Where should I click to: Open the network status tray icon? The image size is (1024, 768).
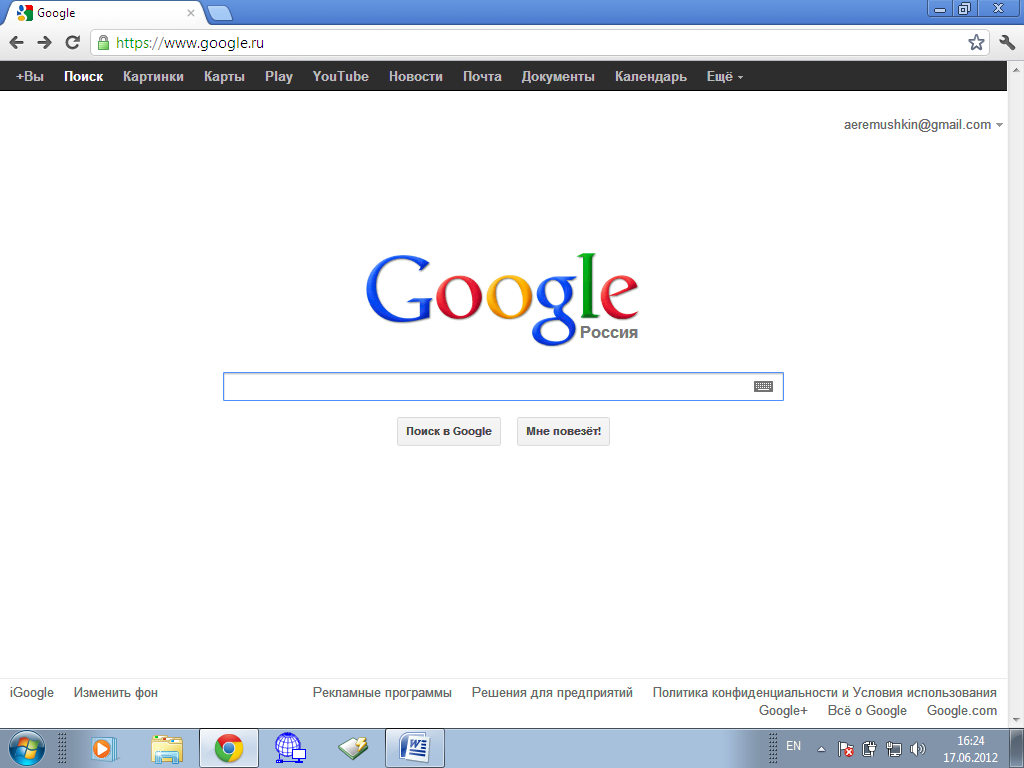point(893,749)
